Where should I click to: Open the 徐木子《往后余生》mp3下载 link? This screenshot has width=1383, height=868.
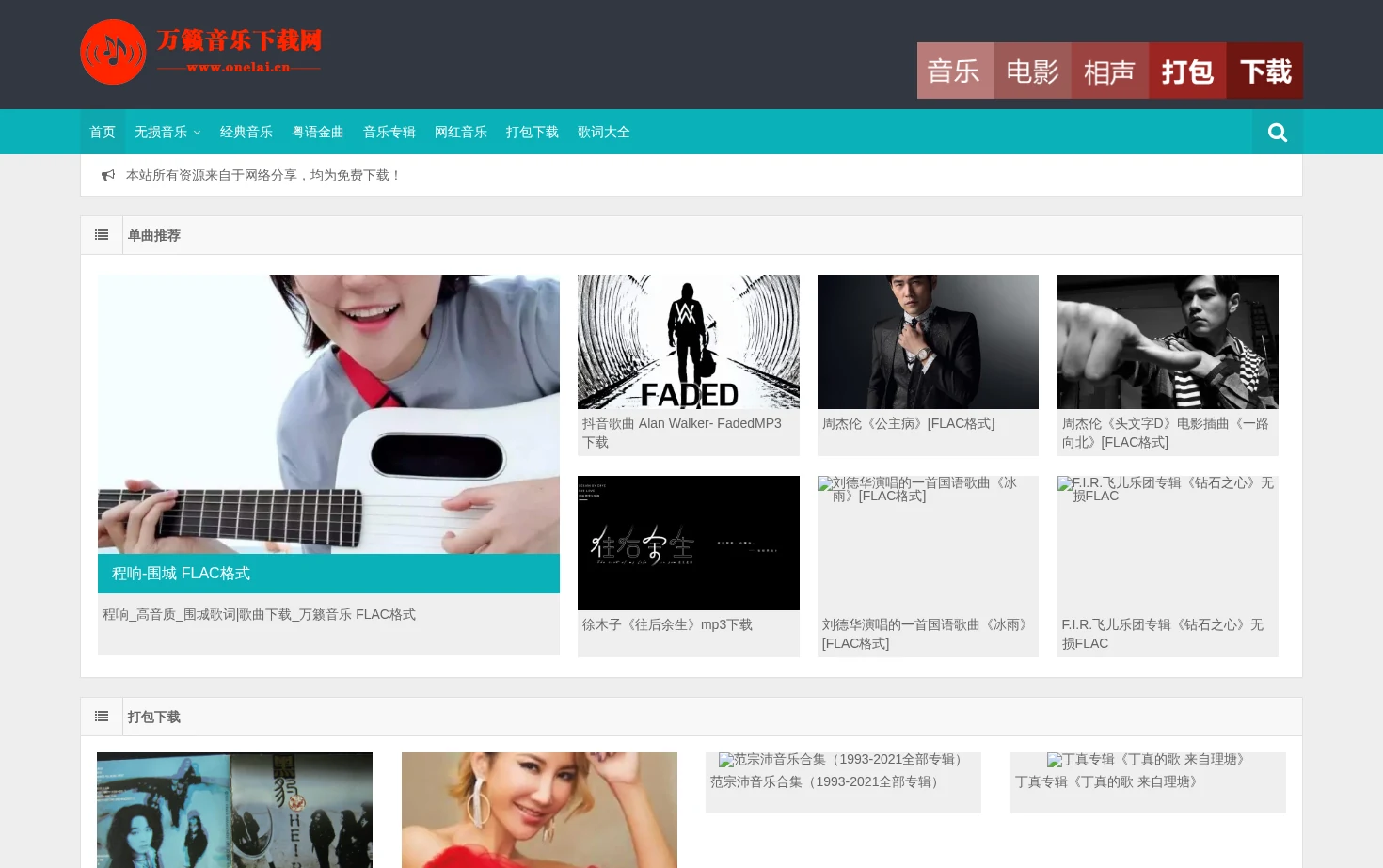click(x=667, y=624)
